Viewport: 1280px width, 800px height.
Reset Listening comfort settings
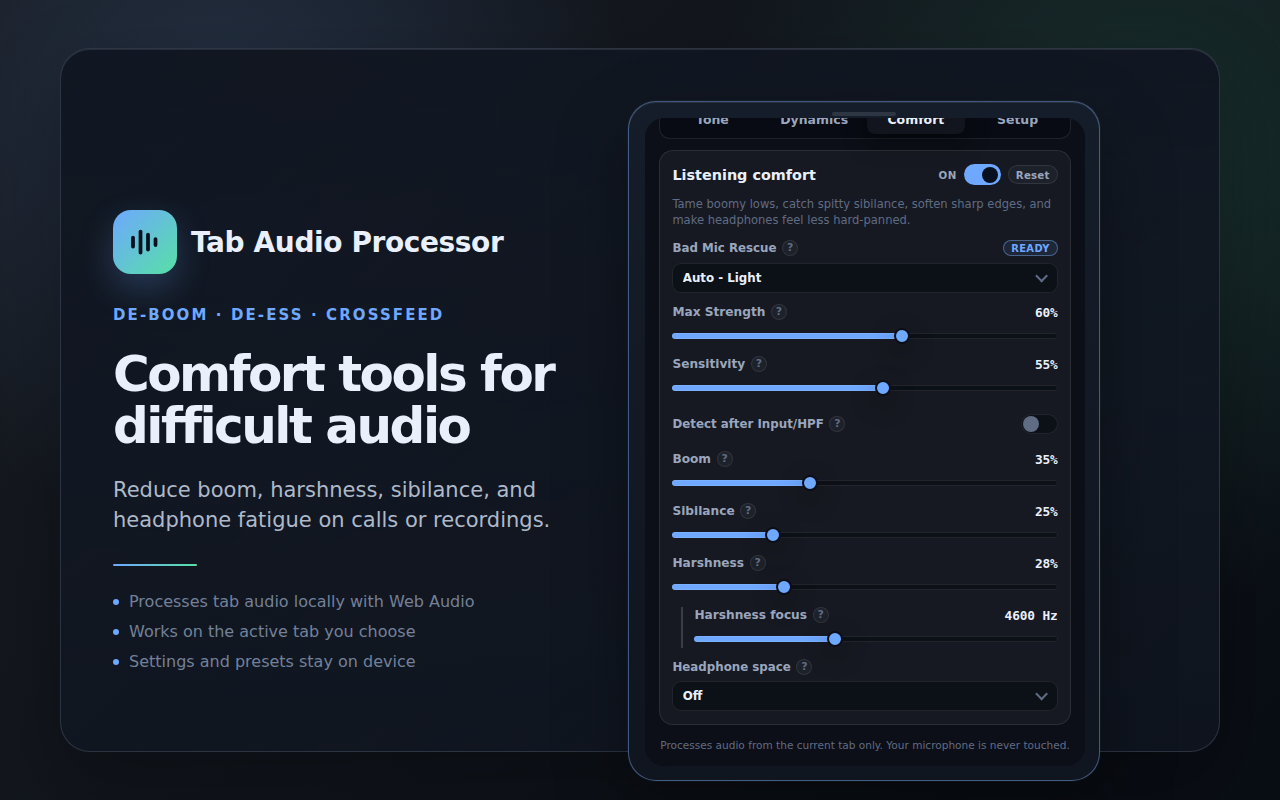1033,175
